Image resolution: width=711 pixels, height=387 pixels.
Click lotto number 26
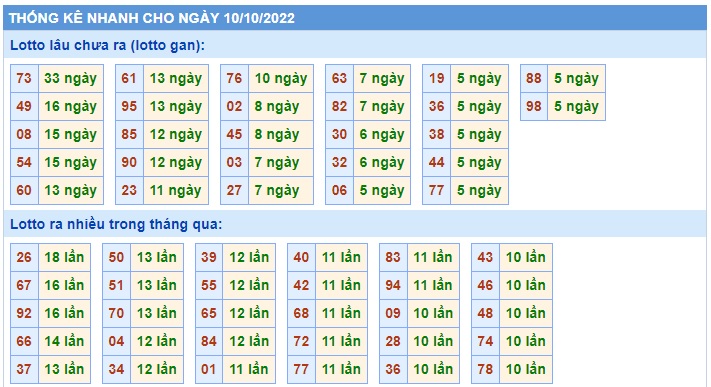(24, 258)
